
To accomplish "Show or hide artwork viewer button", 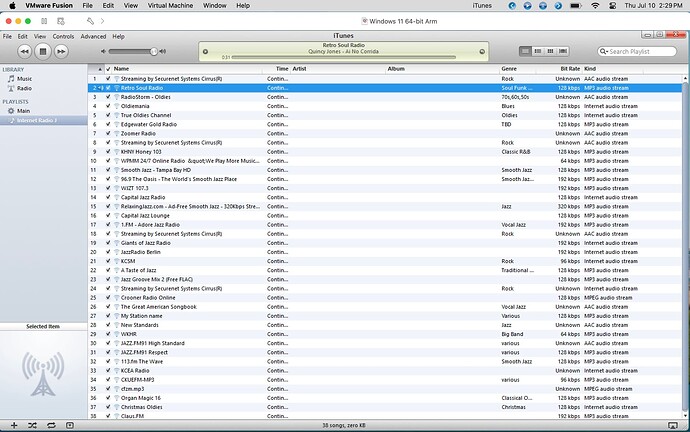I will pos(70,425).
